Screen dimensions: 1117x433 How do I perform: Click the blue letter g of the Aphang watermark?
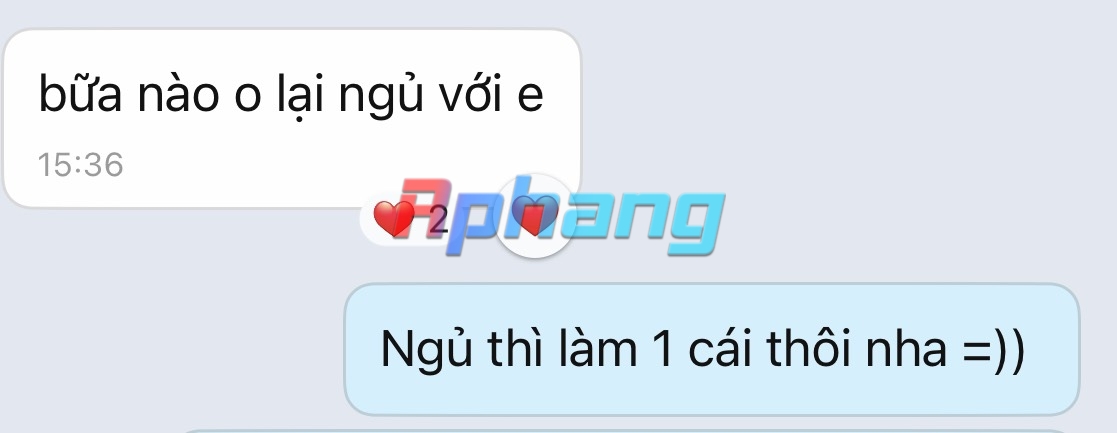(x=691, y=222)
